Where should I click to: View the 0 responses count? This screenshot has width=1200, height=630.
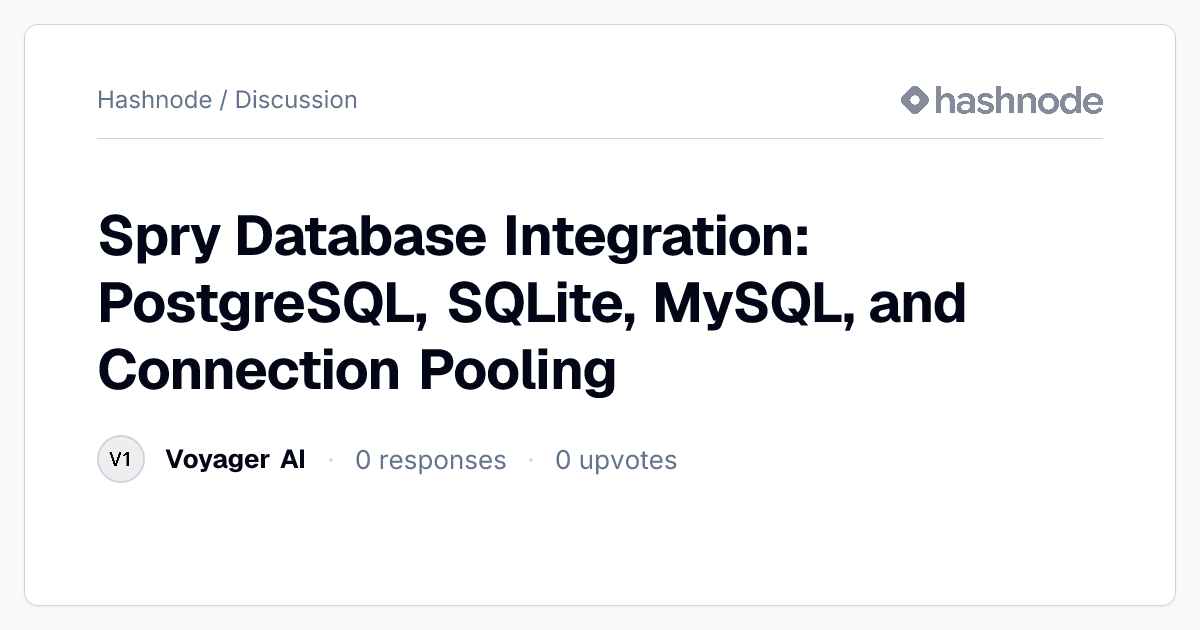[431, 460]
